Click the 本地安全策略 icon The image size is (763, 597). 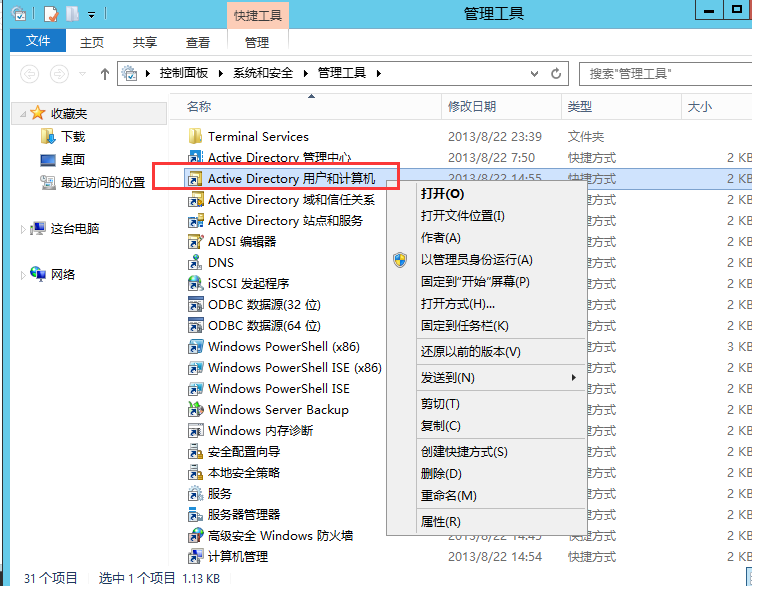pos(195,472)
